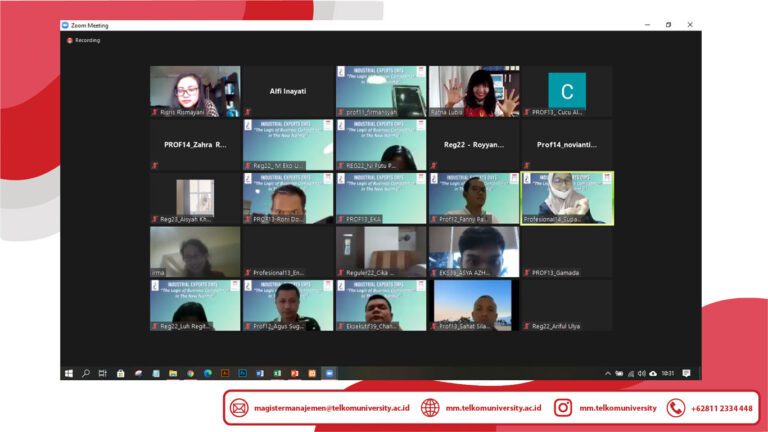Open the mm.telkomuniversity.ac.id website link
768x432 pixels.
493,408
